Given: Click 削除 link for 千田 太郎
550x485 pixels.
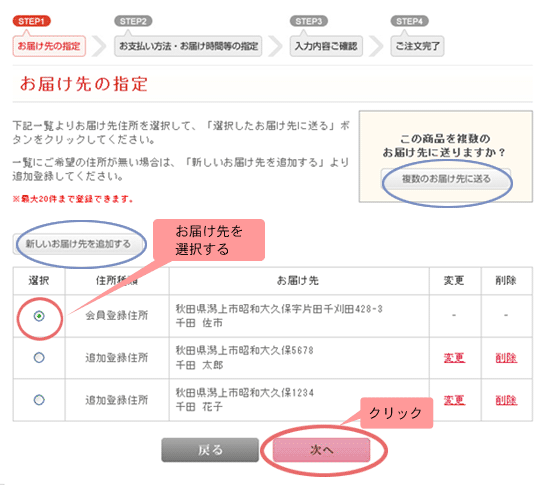Looking at the screenshot, I should (506, 358).
